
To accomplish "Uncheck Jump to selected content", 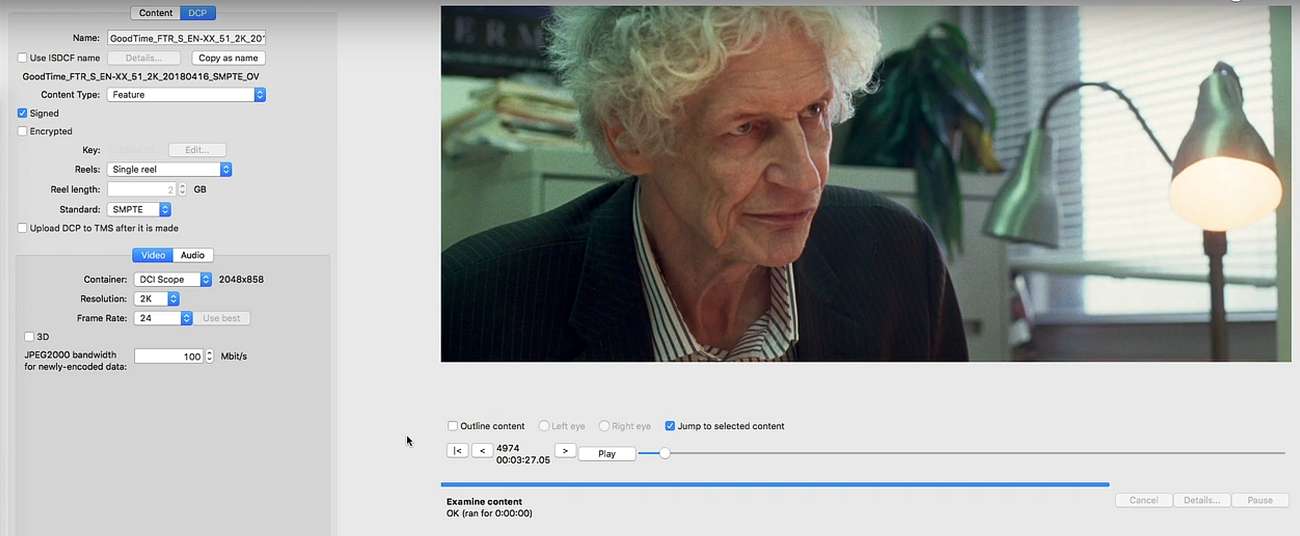I will click(x=670, y=426).
